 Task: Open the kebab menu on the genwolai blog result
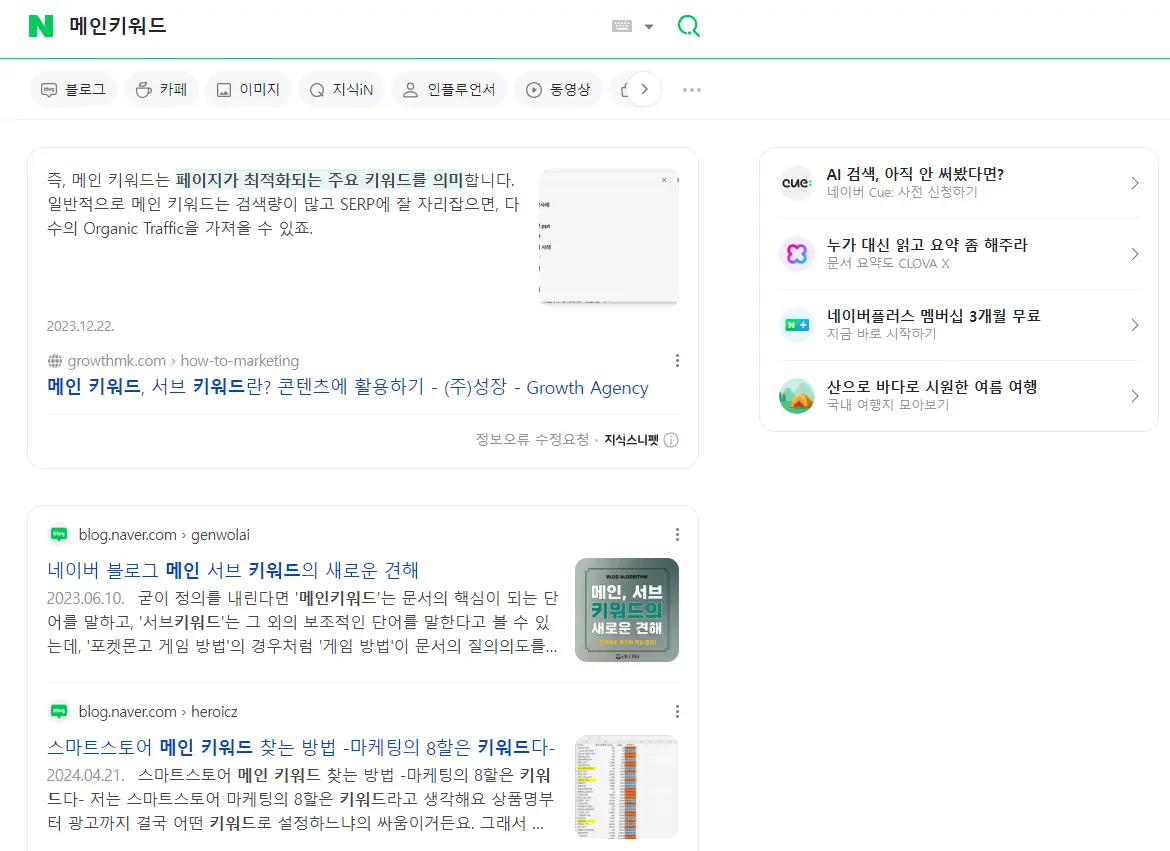677,533
